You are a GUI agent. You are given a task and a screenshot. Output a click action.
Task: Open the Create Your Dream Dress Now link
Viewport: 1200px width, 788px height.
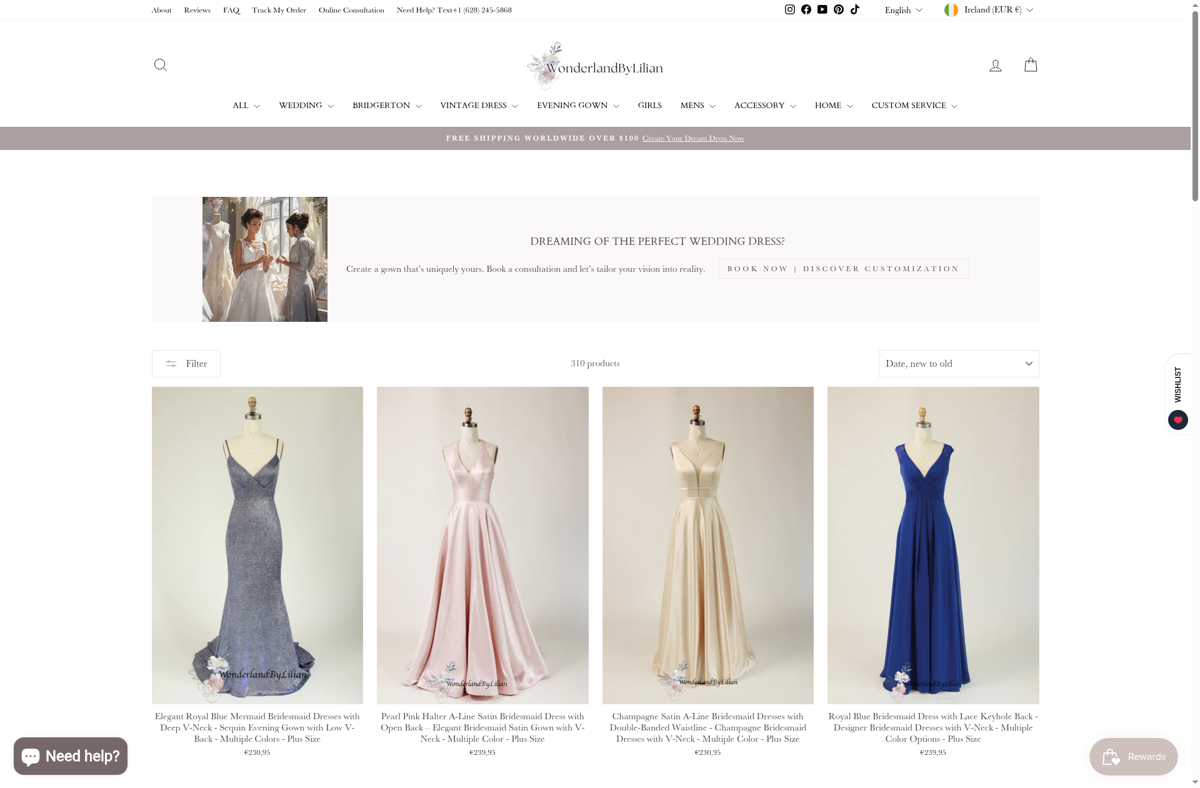click(693, 138)
